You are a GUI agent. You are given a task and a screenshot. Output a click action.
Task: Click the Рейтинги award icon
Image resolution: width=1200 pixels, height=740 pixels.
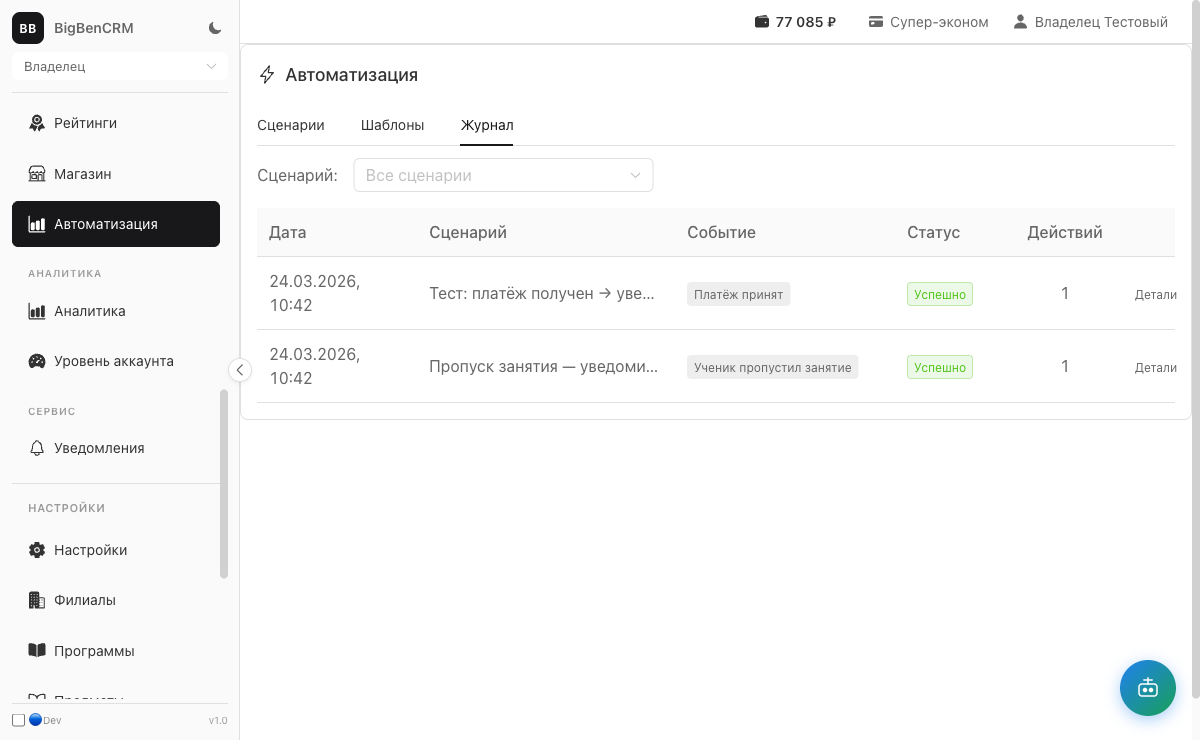point(37,123)
